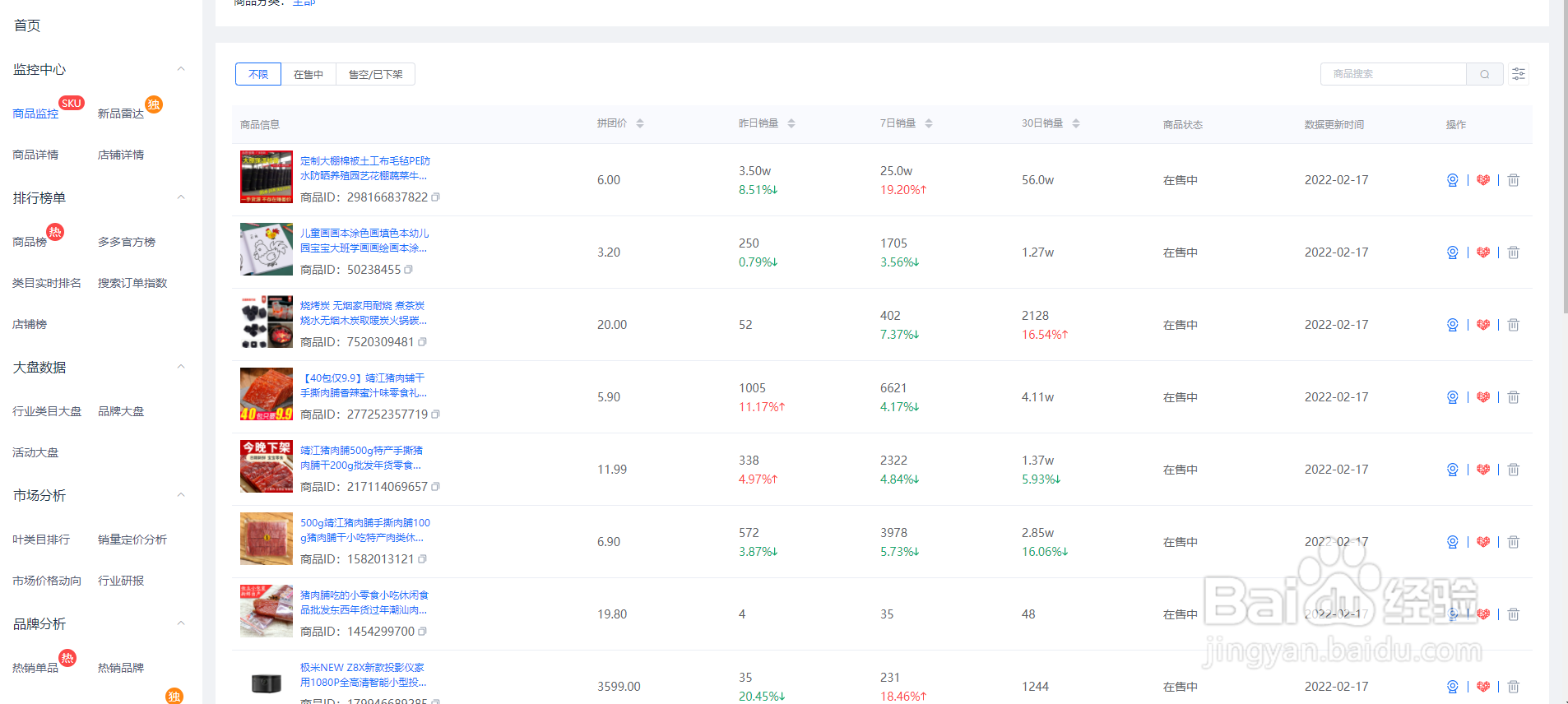Open 首页 in the sidebar

click(27, 25)
